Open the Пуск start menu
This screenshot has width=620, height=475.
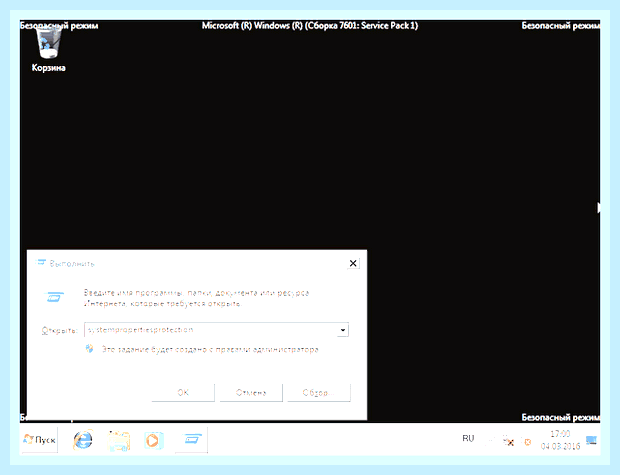[40, 440]
